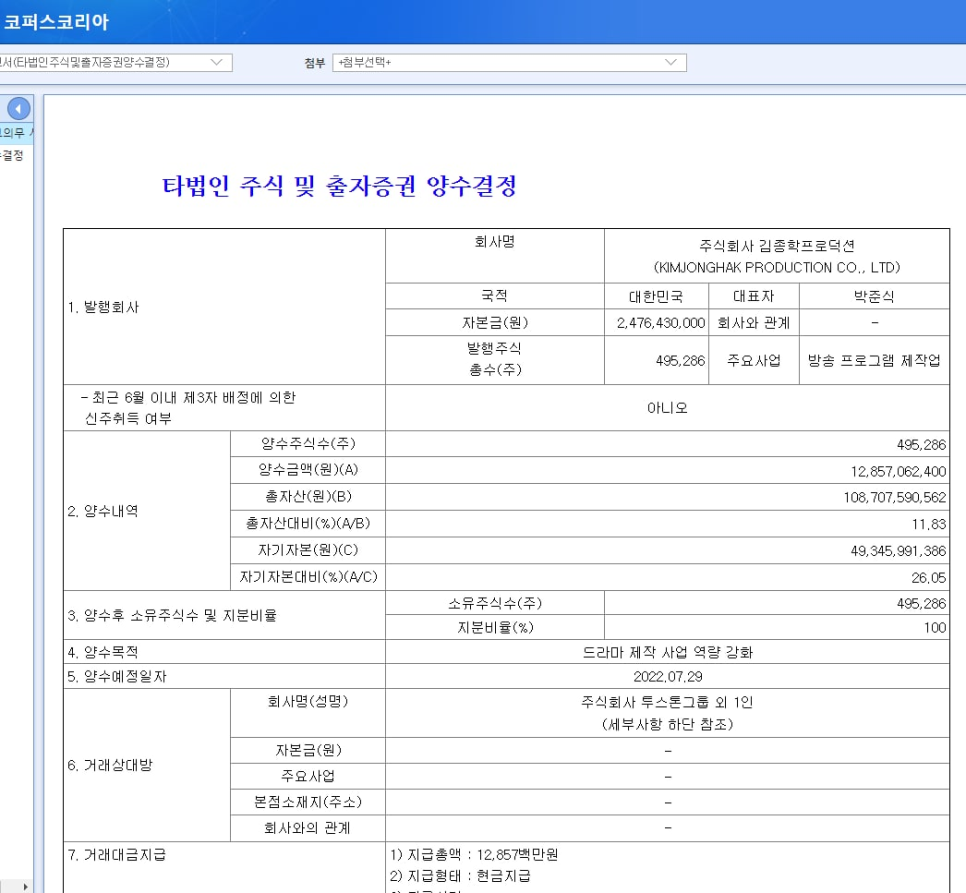Click the KIMJONGHAK PRODUCTION CO., LTD text
The height and width of the screenshot is (893, 966).
point(776,267)
